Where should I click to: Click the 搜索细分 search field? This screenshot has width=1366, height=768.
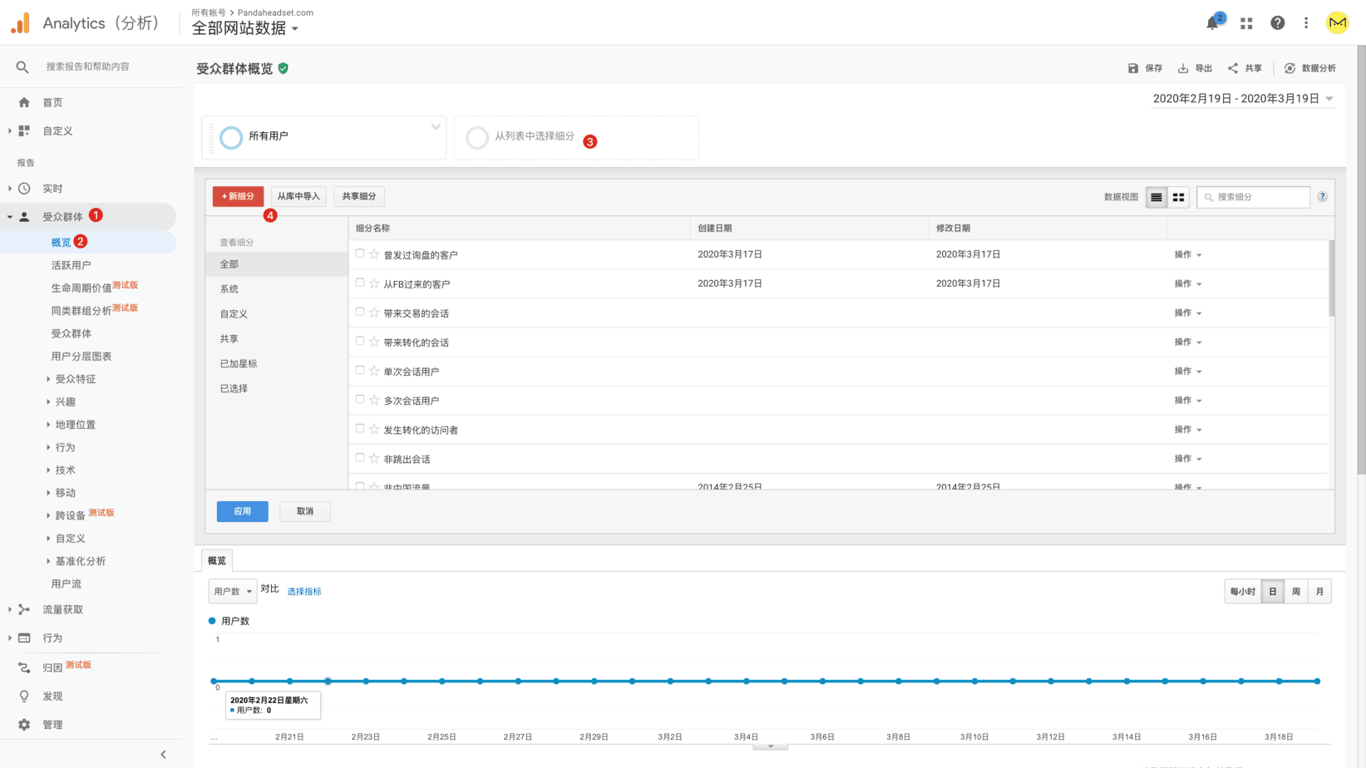tap(1258, 197)
